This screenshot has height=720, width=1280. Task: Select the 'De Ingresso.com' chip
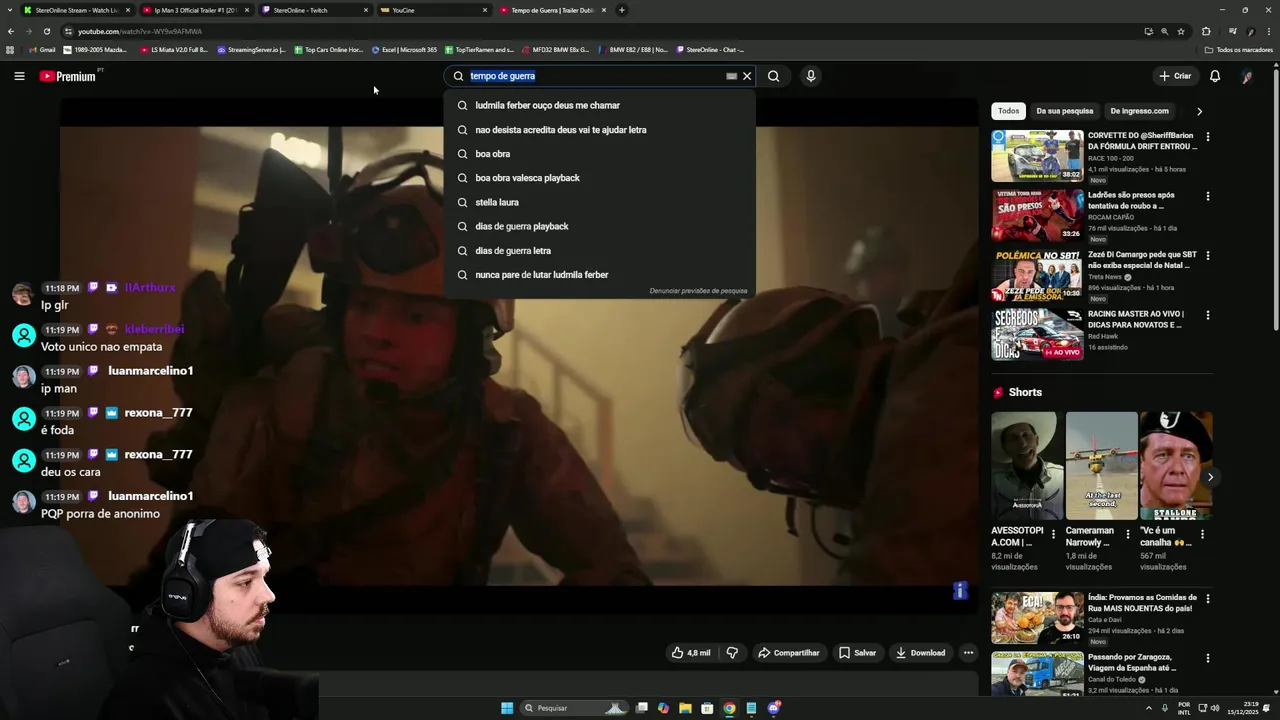click(x=1139, y=111)
